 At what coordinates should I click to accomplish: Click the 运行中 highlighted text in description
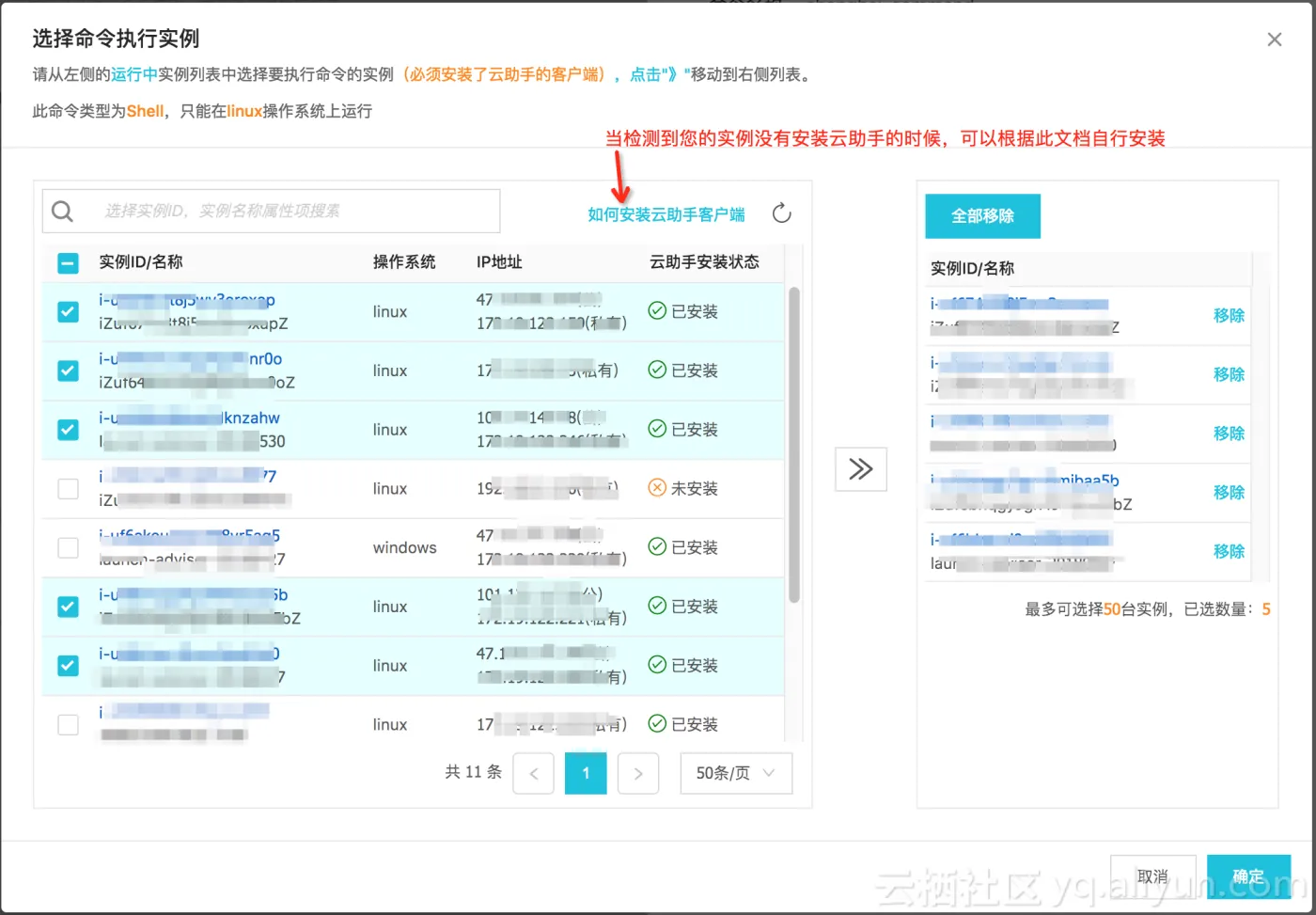134,74
